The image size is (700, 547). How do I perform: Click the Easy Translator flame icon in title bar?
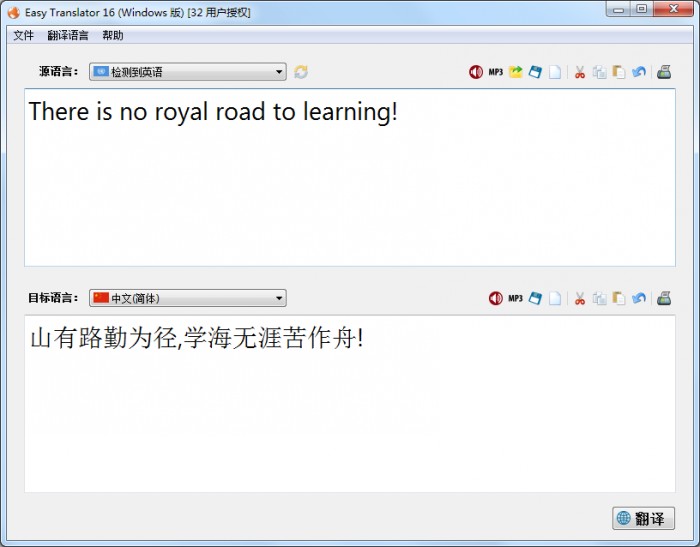pyautogui.click(x=14, y=13)
